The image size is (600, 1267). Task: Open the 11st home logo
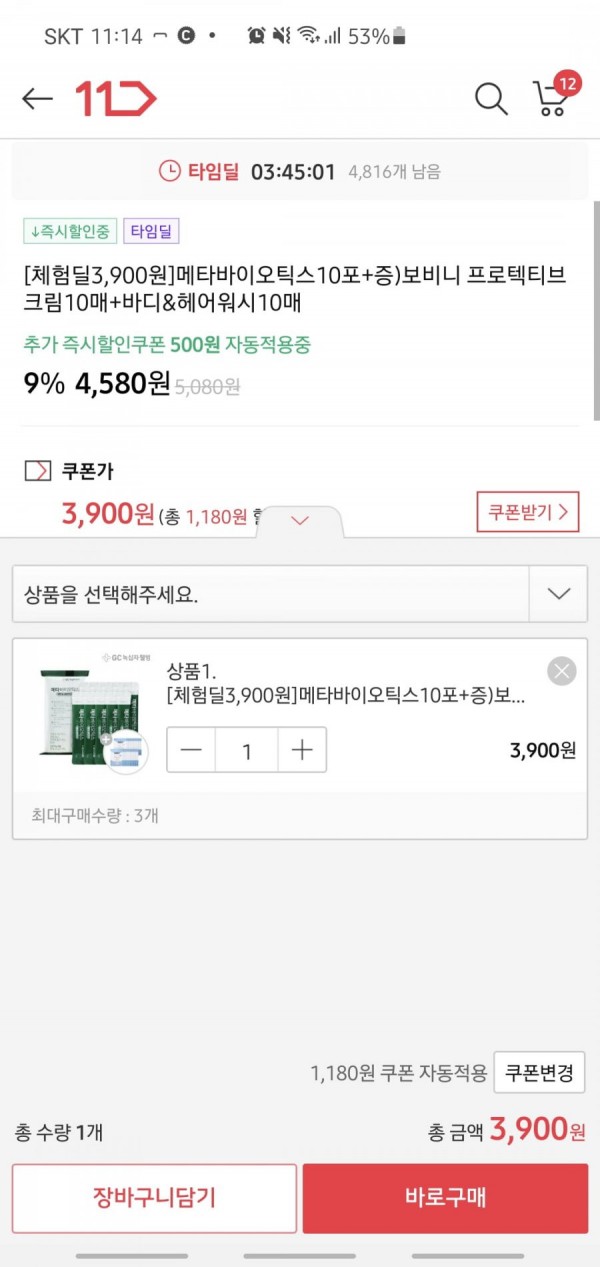tap(116, 98)
